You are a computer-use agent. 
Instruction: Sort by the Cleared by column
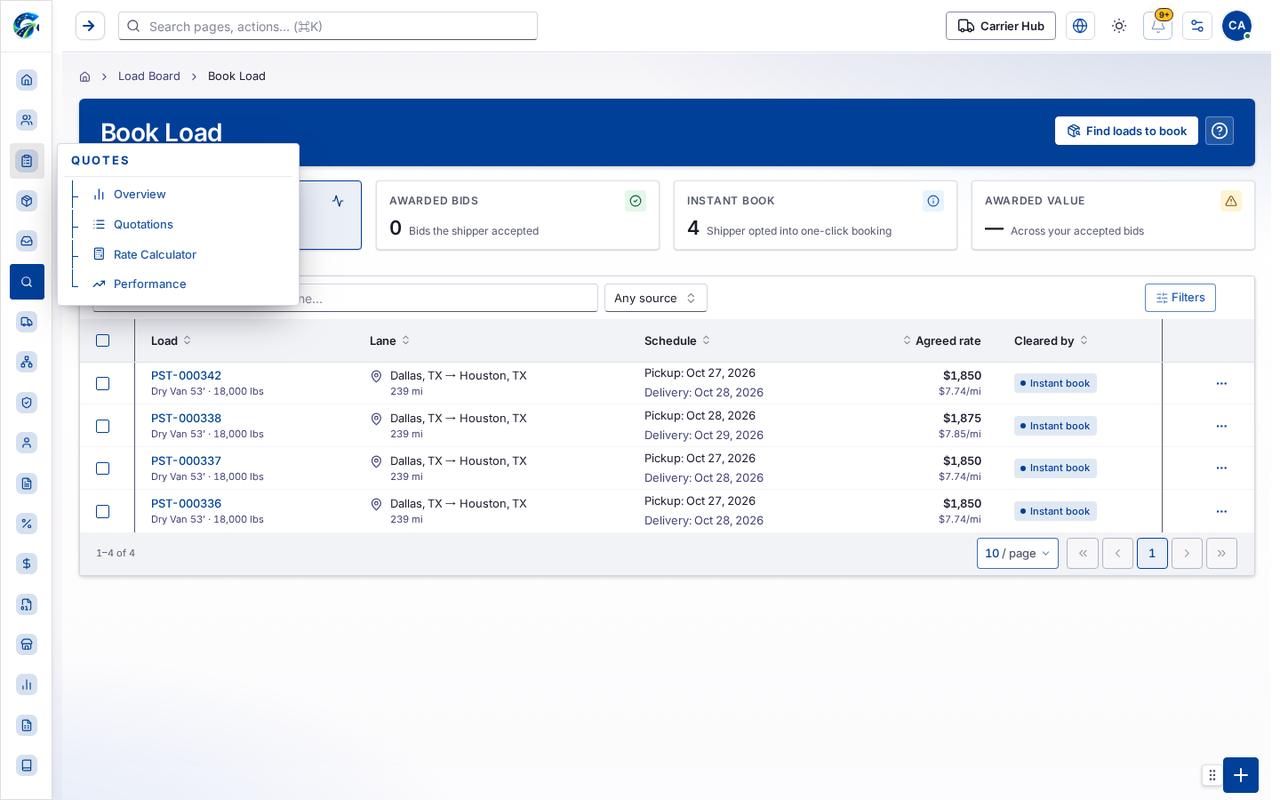[1051, 341]
